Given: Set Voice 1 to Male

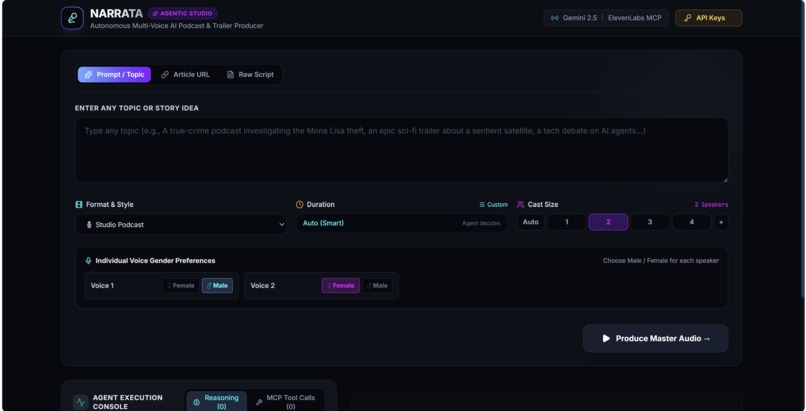Looking at the screenshot, I should tap(217, 286).
